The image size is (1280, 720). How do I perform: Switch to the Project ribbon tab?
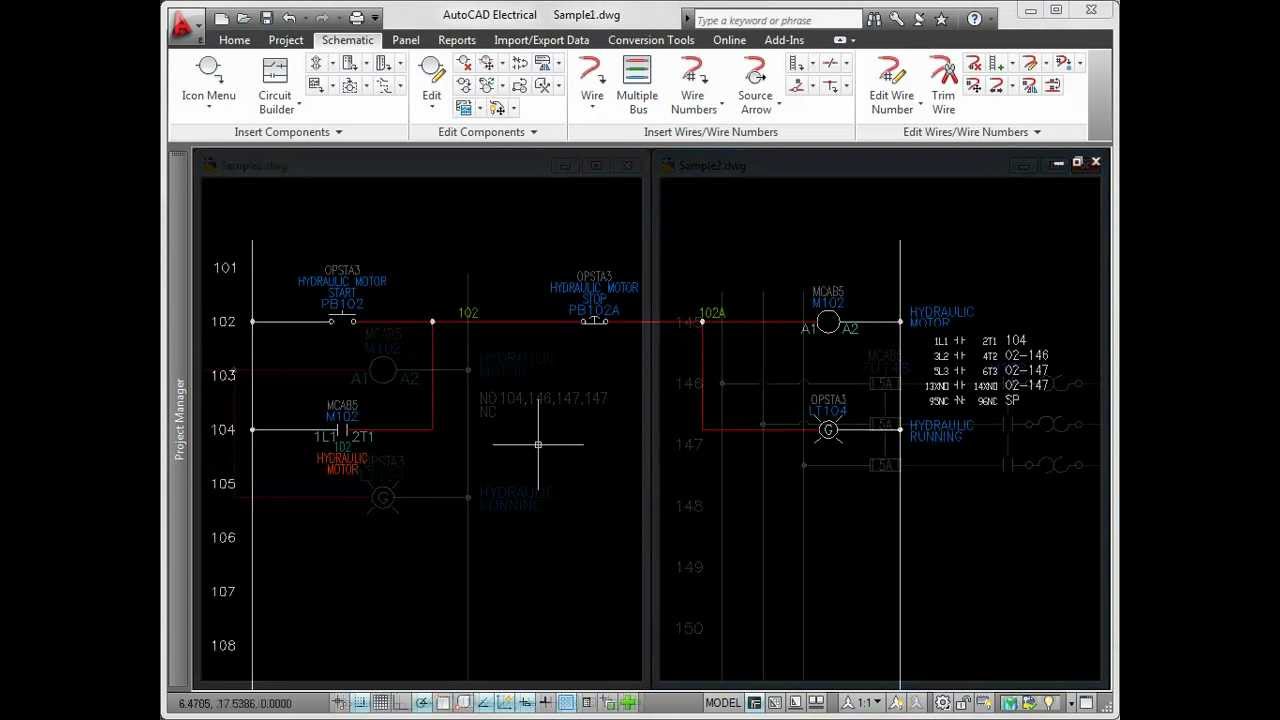pyautogui.click(x=286, y=40)
